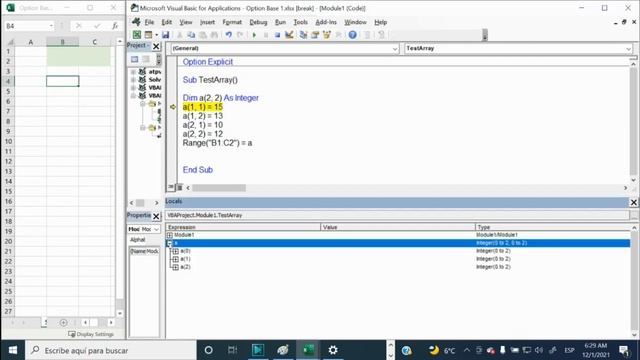Click the fx Insert Function icon in Excel
640x360 pixels.
tap(115, 26)
